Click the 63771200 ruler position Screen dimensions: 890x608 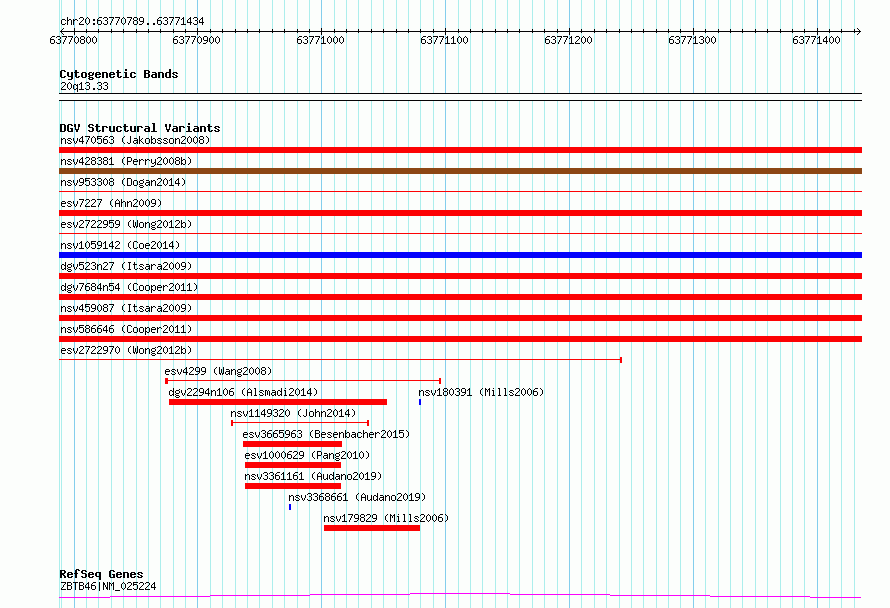pyautogui.click(x=568, y=40)
